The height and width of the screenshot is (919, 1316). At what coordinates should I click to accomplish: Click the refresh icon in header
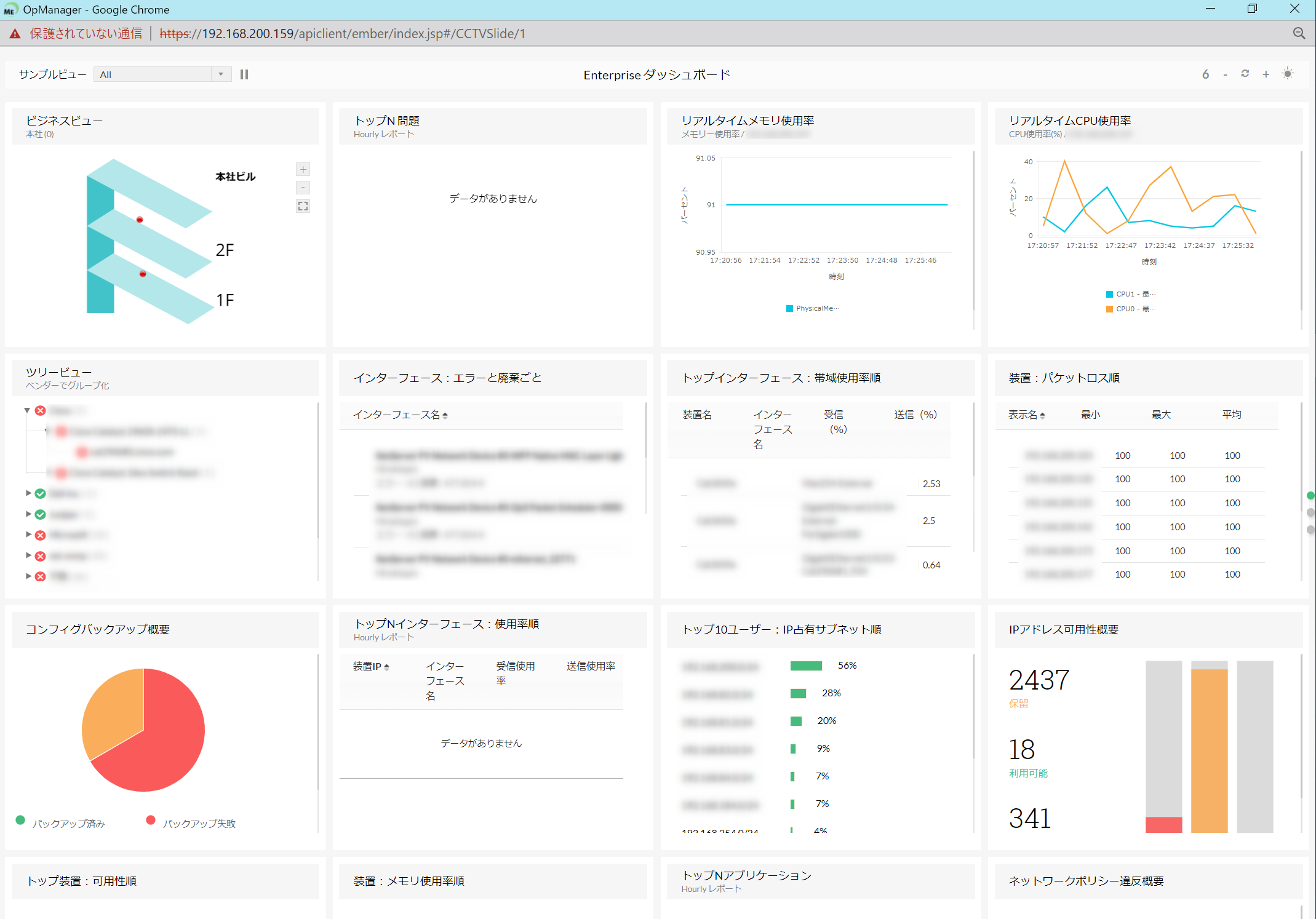coord(1245,74)
